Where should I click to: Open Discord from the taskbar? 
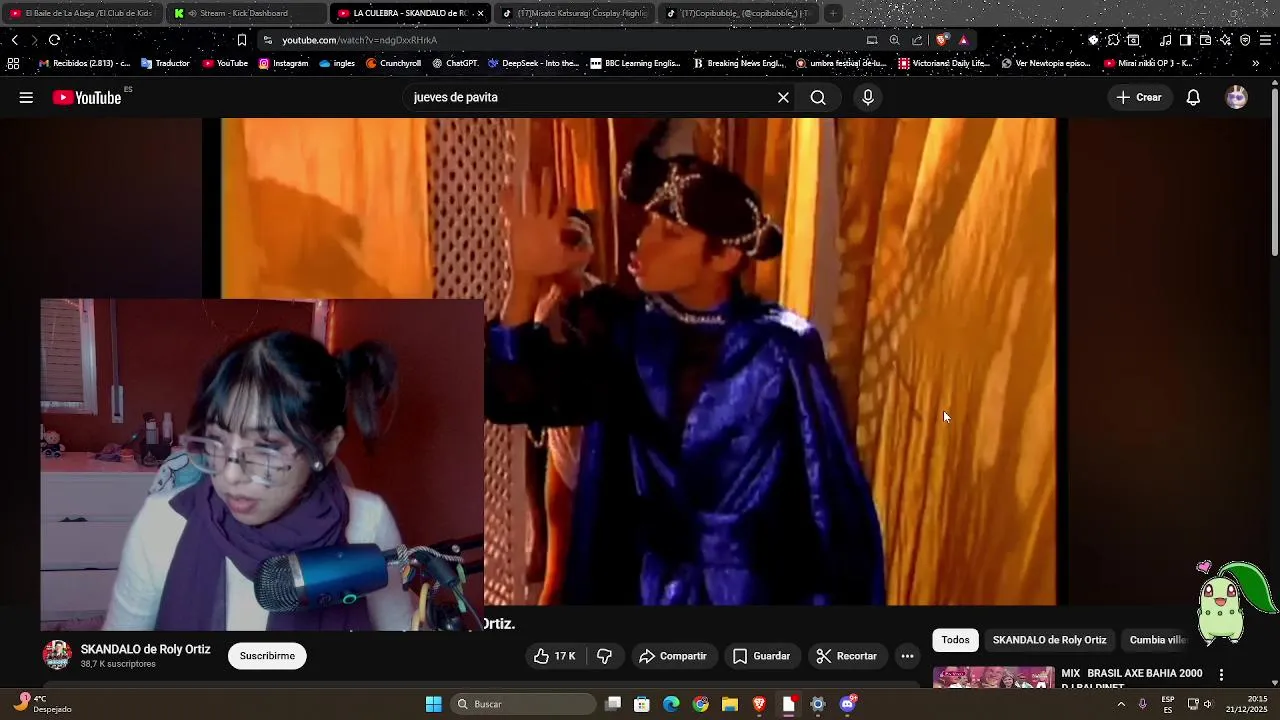[x=848, y=704]
